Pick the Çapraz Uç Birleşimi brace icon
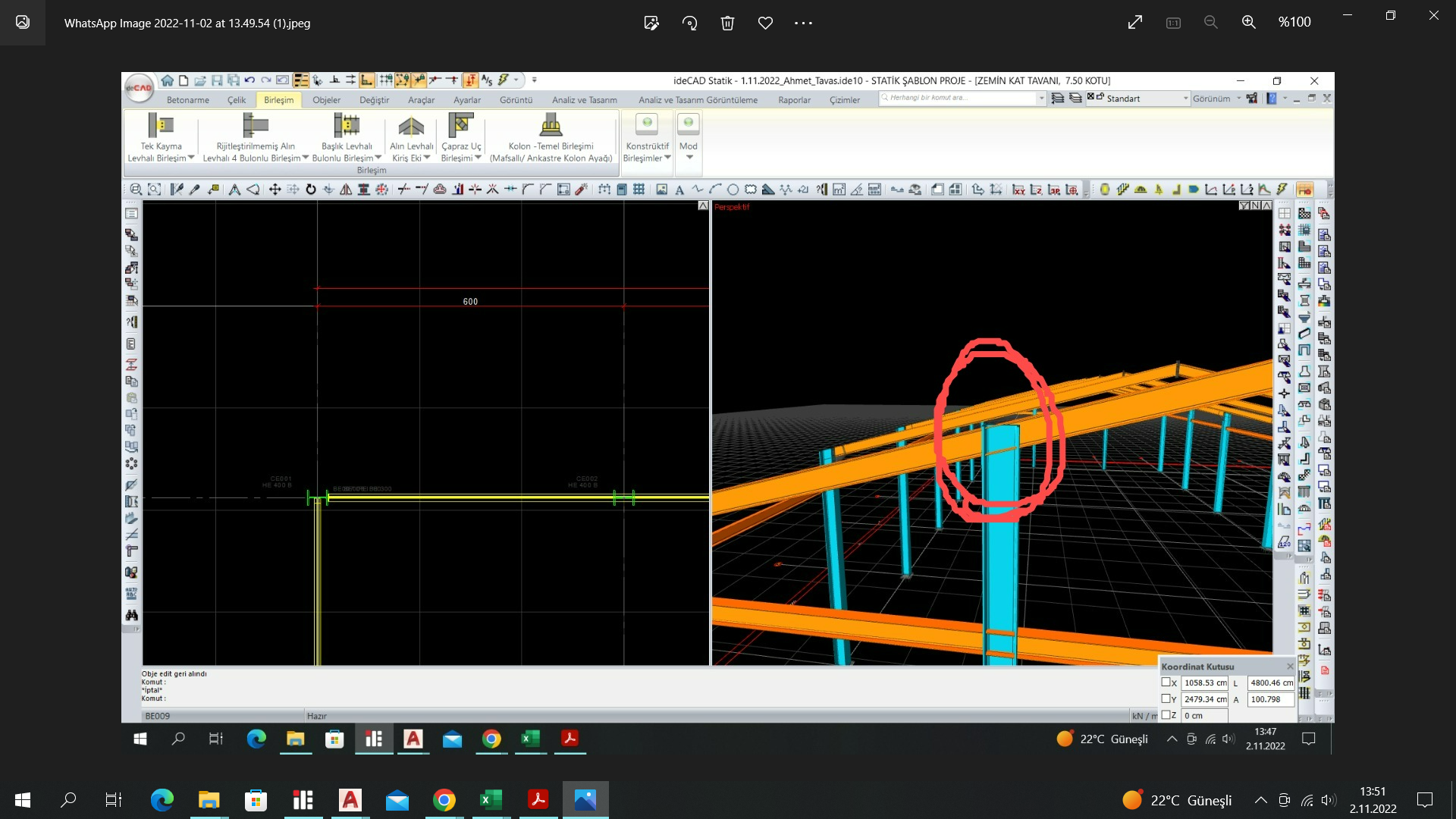Image resolution: width=1456 pixels, height=819 pixels. point(461,125)
